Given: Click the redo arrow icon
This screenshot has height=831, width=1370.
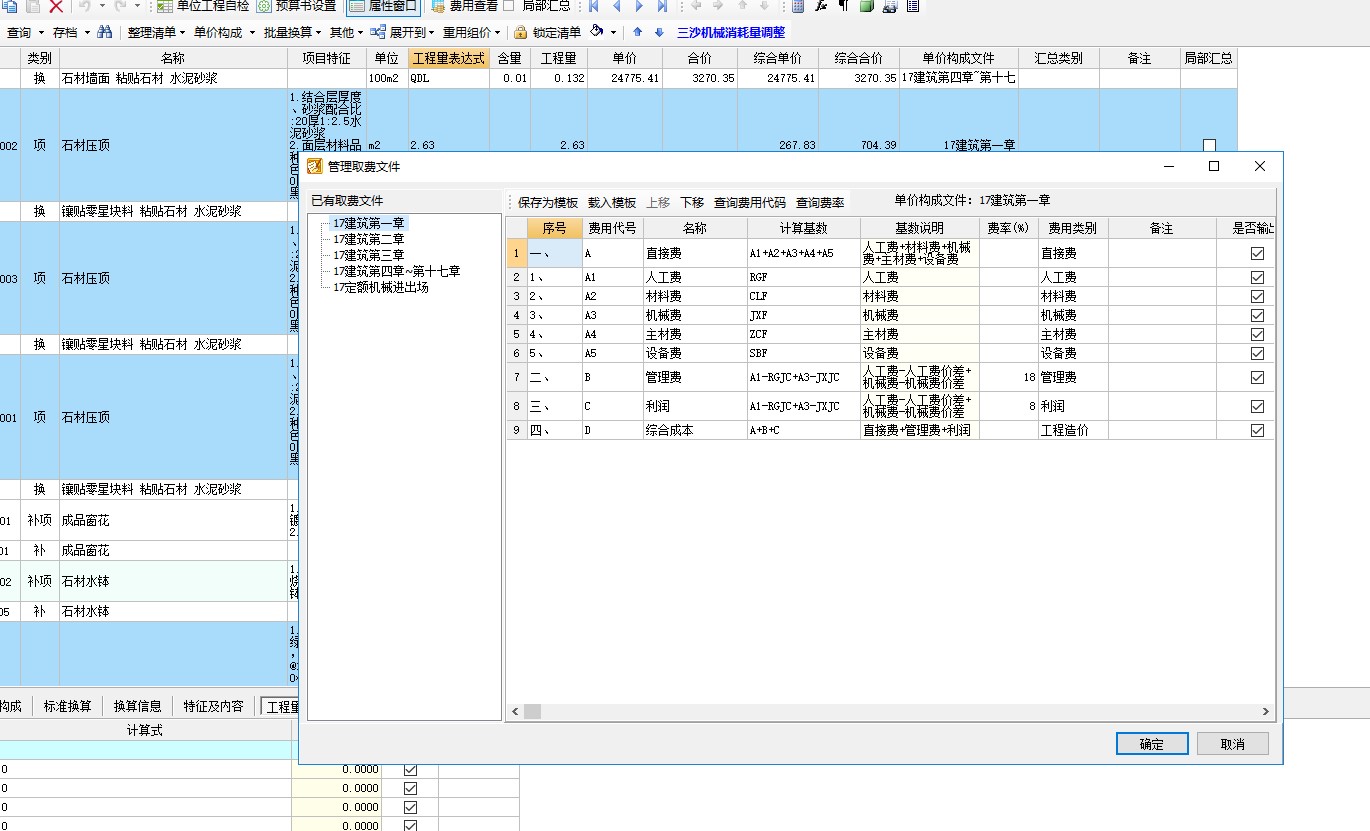Looking at the screenshot, I should coord(120,6).
